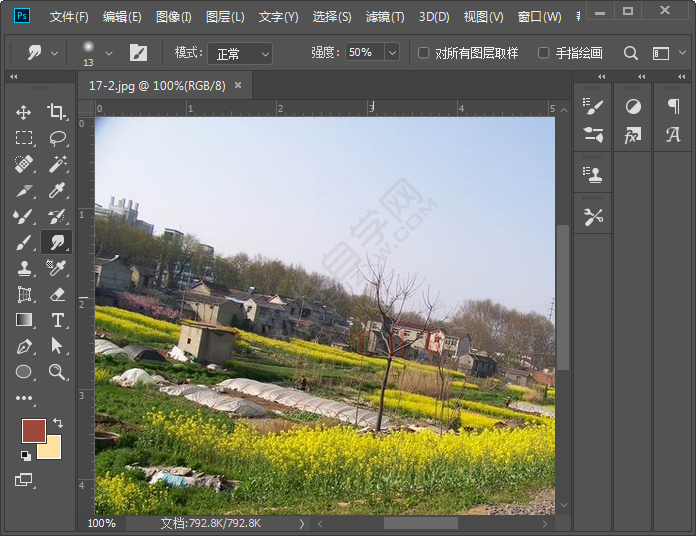Click the Strength value field 50%

(x=364, y=53)
